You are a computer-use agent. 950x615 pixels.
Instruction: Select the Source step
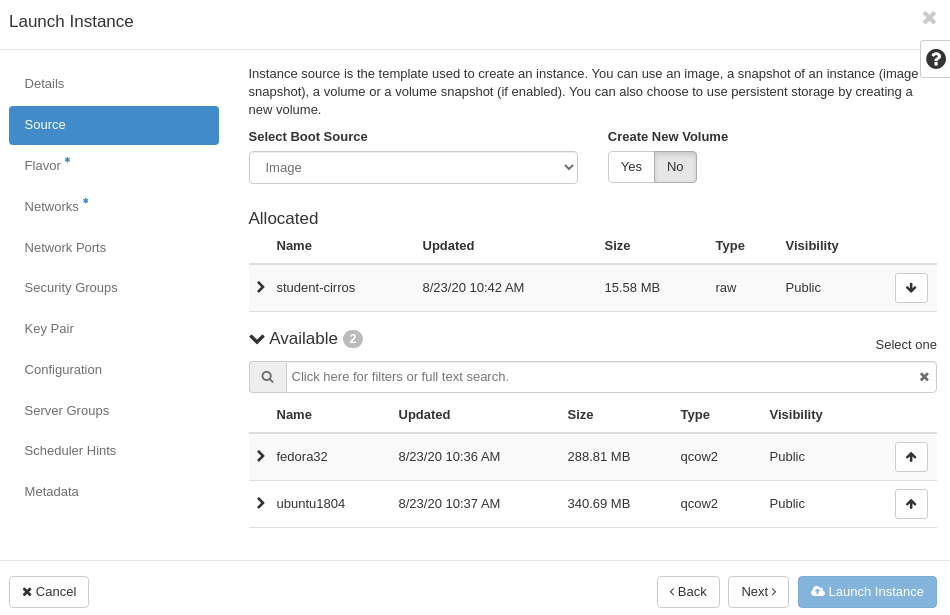pyautogui.click(x=114, y=125)
